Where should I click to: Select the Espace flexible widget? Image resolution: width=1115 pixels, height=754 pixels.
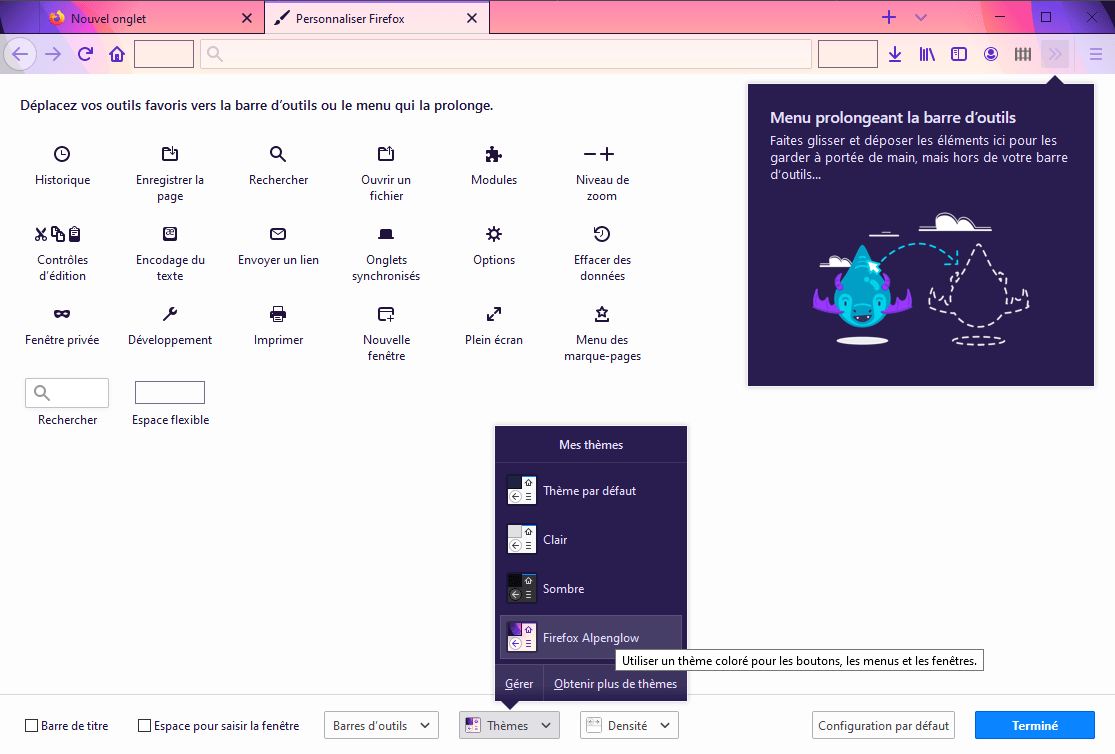pos(170,393)
